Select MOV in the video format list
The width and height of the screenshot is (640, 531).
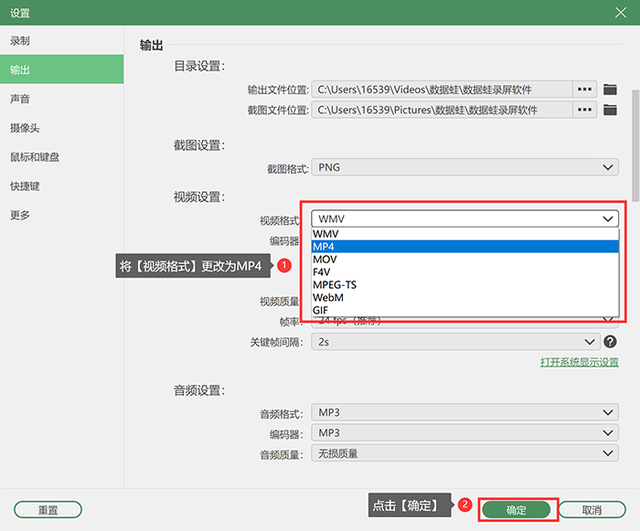pos(465,259)
